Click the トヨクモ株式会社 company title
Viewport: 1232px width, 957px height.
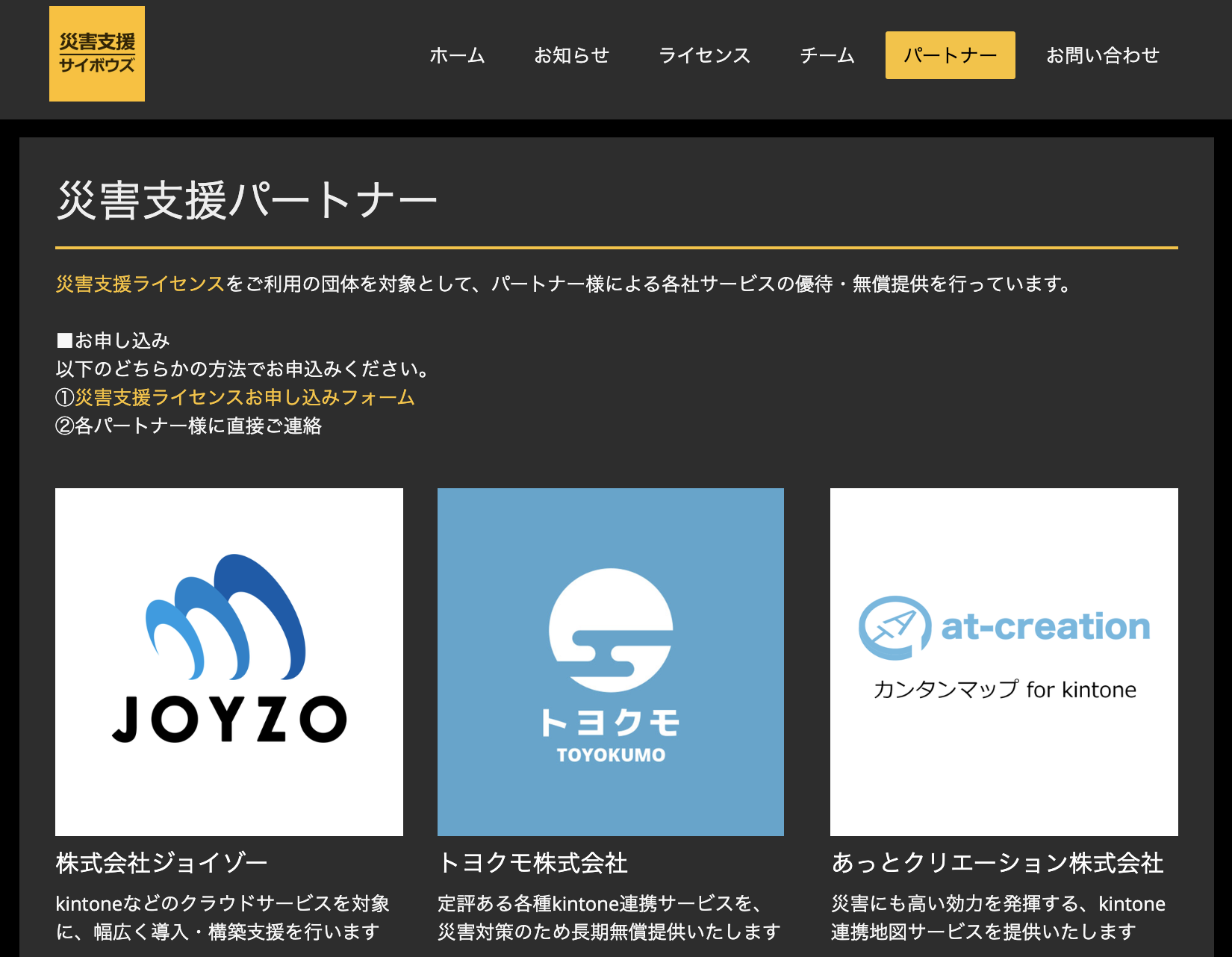click(533, 863)
